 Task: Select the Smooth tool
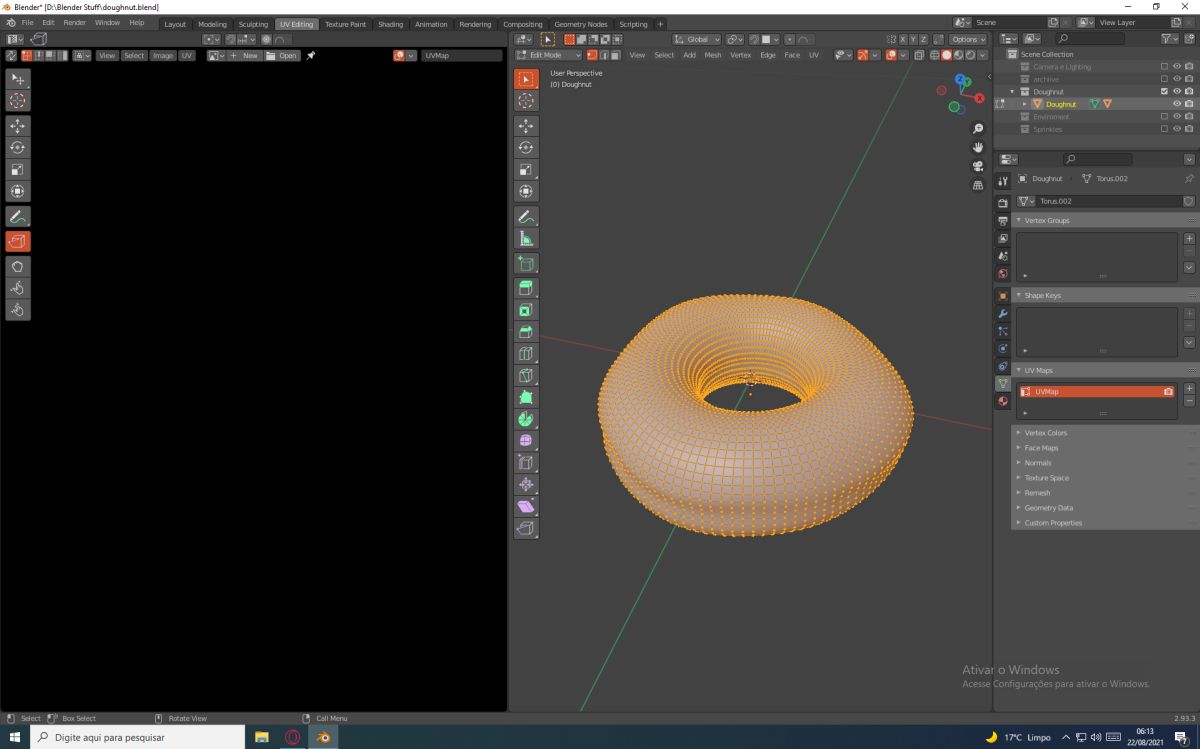point(526,441)
